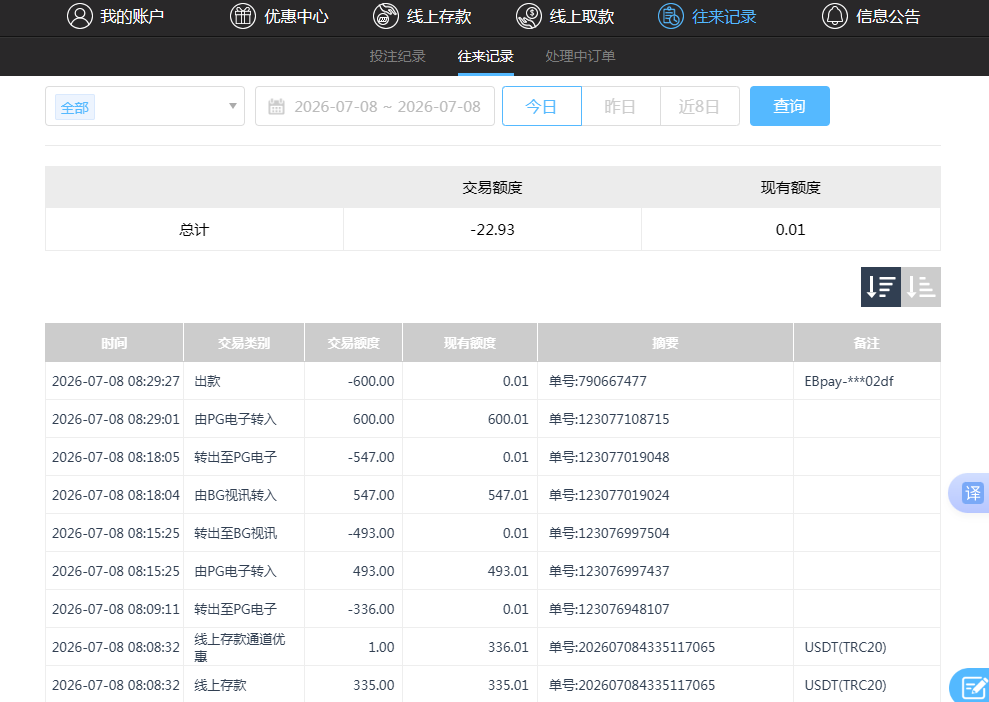The width and height of the screenshot is (989, 702).
Task: Click the 优惠中心 gift icon
Action: click(243, 16)
